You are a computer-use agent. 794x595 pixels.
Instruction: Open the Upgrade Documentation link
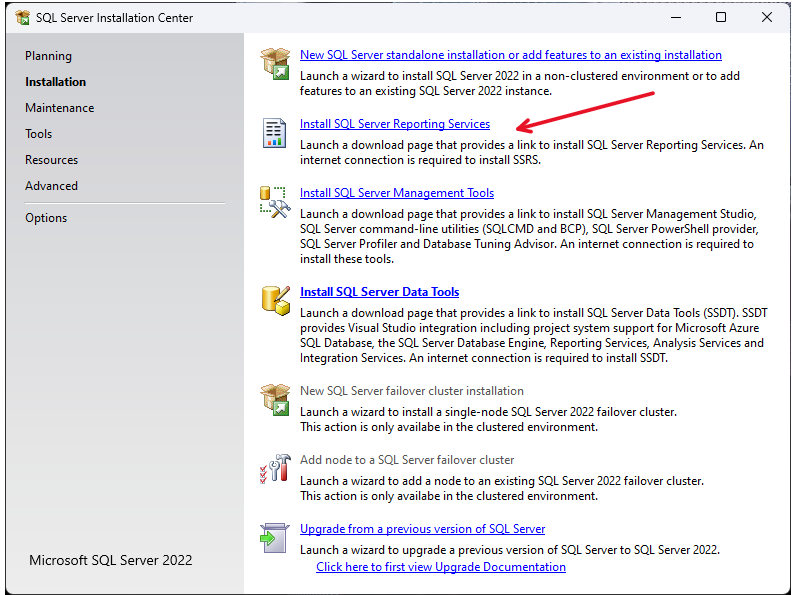pos(441,567)
